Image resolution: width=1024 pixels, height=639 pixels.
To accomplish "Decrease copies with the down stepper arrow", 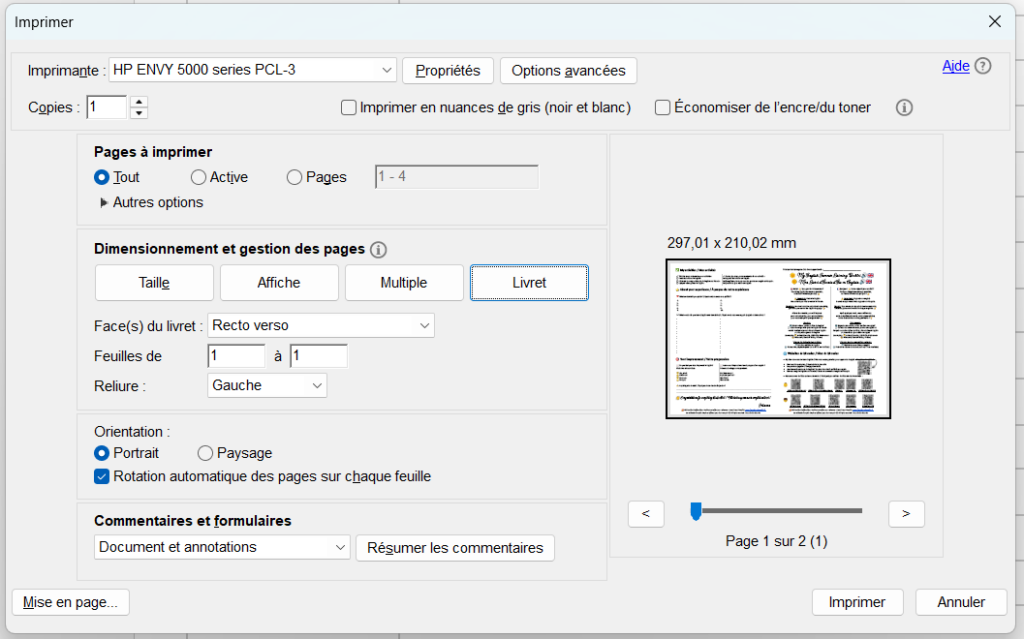I will tap(138, 113).
